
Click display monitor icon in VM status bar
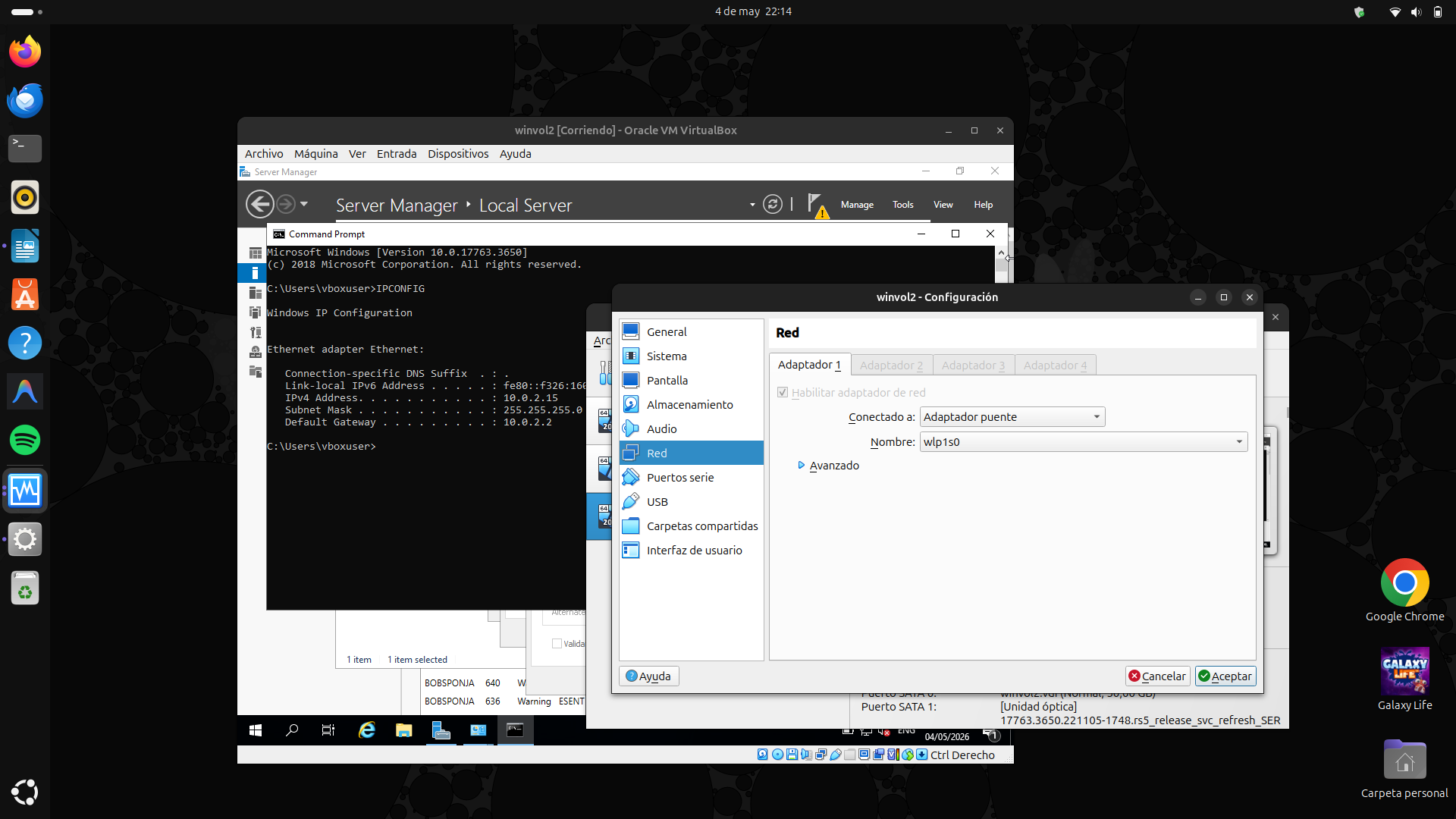tap(864, 755)
